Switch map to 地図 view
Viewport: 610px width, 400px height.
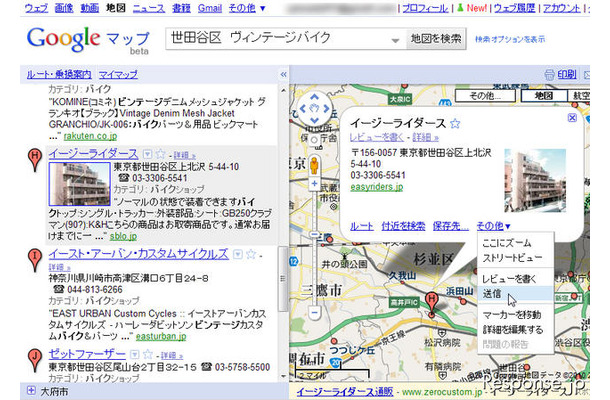click(544, 96)
